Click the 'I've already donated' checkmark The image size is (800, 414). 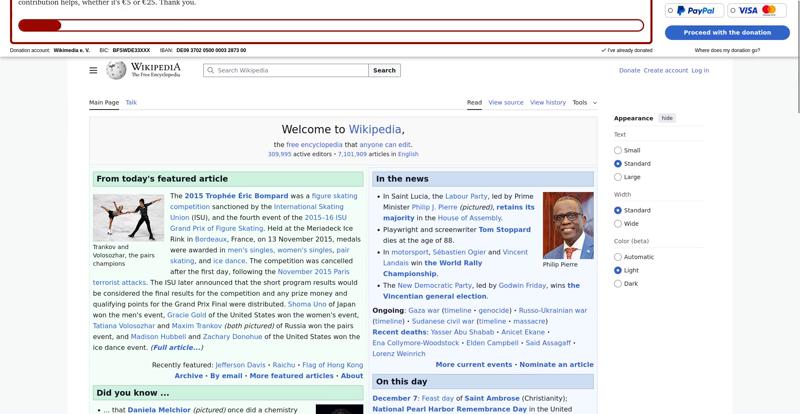pos(604,50)
